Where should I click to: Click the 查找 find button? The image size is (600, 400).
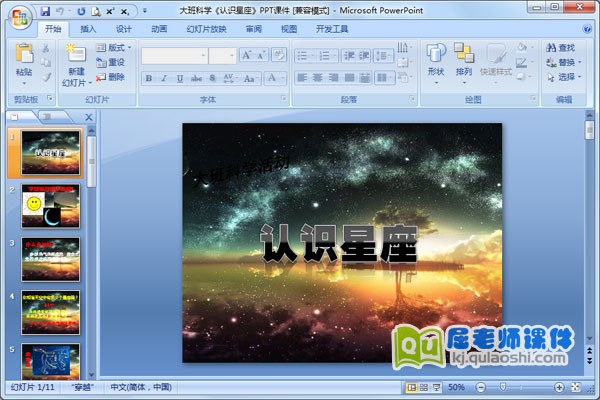click(560, 48)
